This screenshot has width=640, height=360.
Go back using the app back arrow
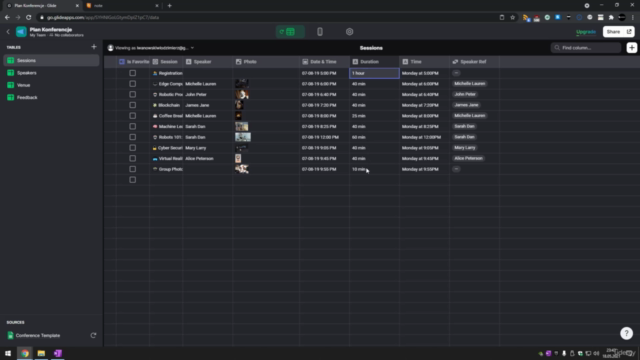tap(8, 32)
